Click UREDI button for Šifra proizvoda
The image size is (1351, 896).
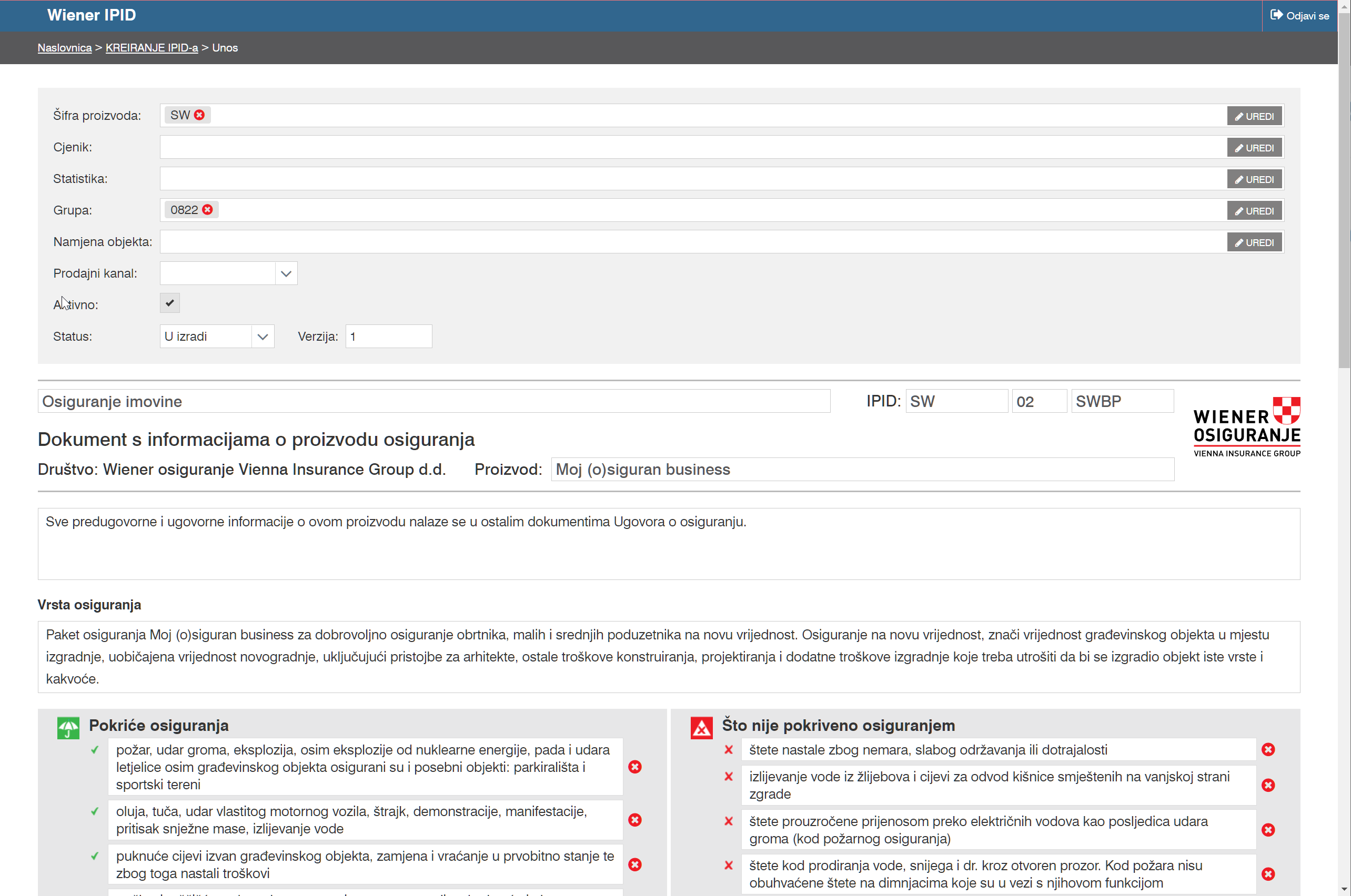[x=1254, y=116]
